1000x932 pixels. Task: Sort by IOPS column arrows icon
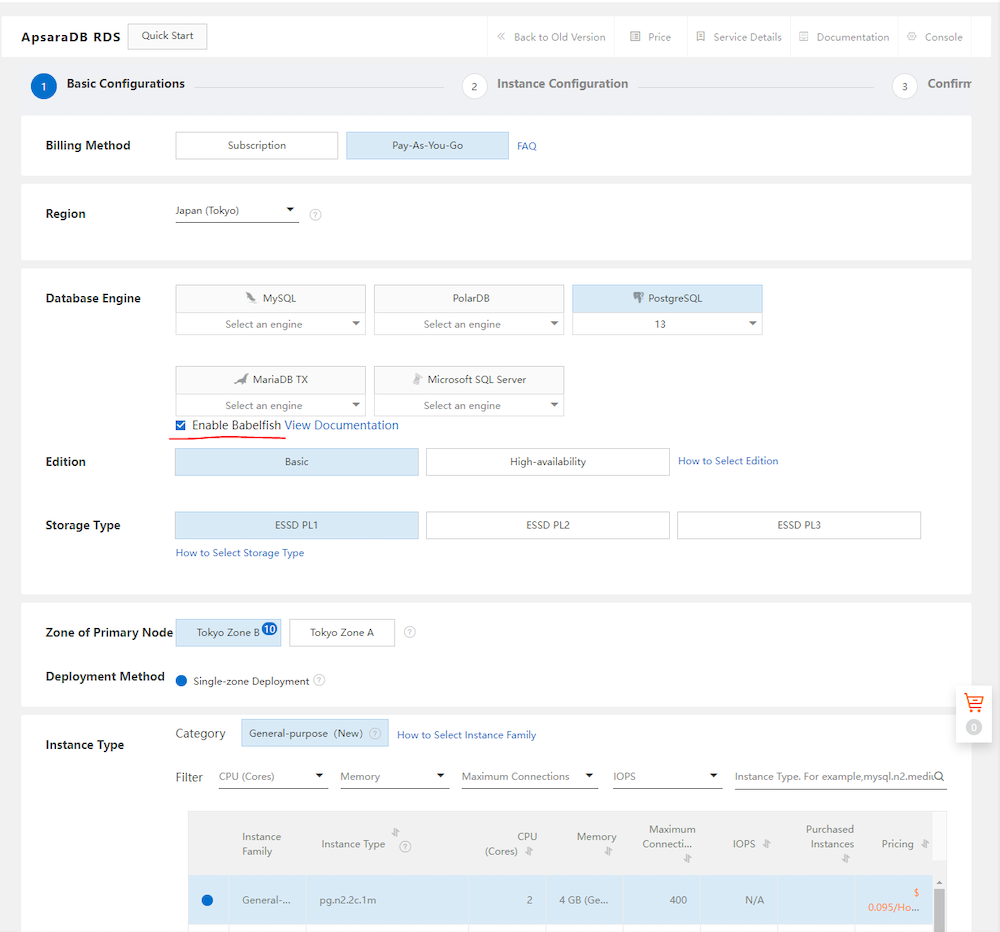[x=767, y=844]
